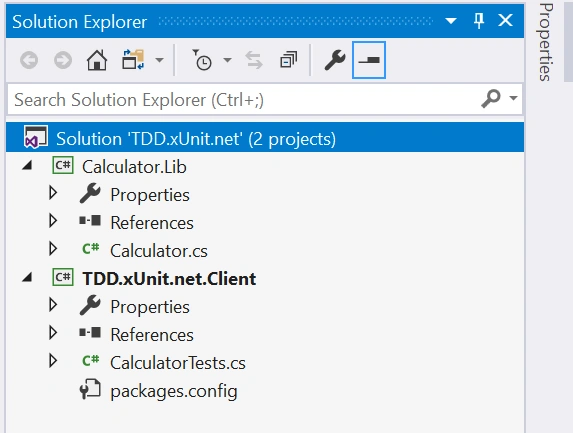This screenshot has width=573, height=433.
Task: Click the Search Solution Explorer field
Action: pos(265,100)
